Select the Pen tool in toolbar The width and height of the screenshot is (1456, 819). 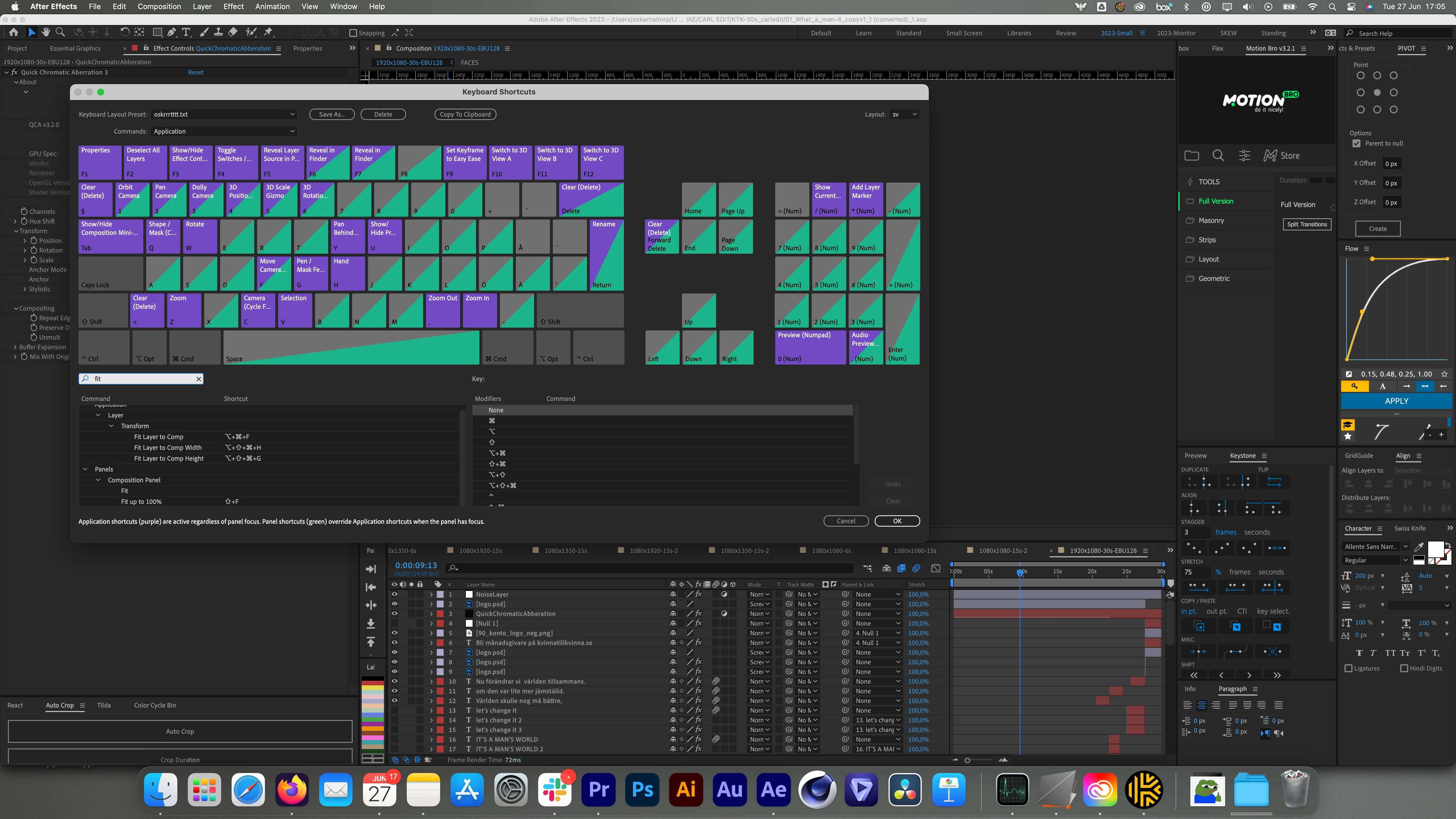pos(172,32)
